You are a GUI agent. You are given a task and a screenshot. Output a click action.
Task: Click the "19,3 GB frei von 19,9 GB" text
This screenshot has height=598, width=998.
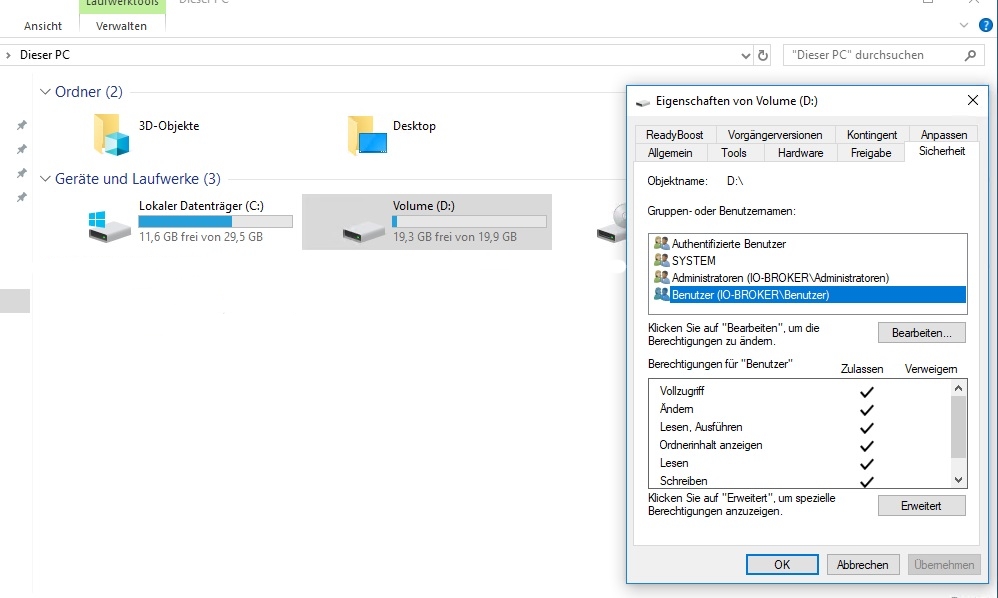[455, 237]
